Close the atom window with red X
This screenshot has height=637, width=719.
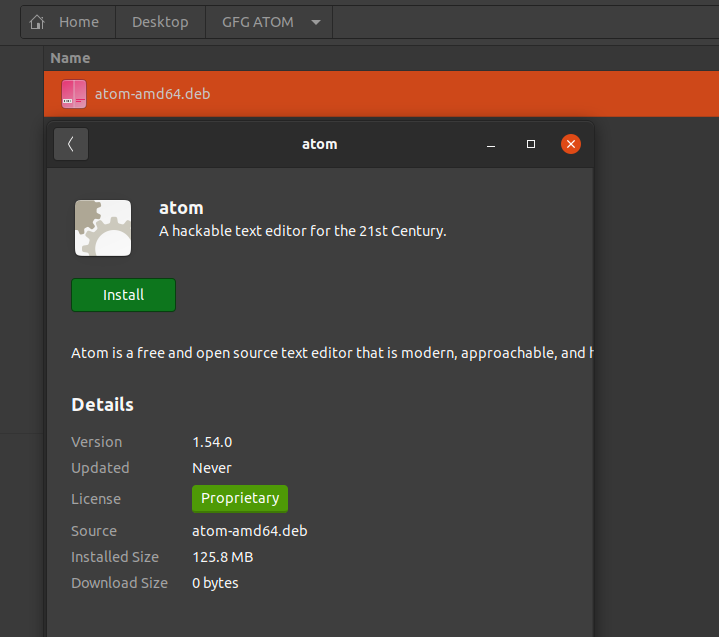tap(570, 144)
